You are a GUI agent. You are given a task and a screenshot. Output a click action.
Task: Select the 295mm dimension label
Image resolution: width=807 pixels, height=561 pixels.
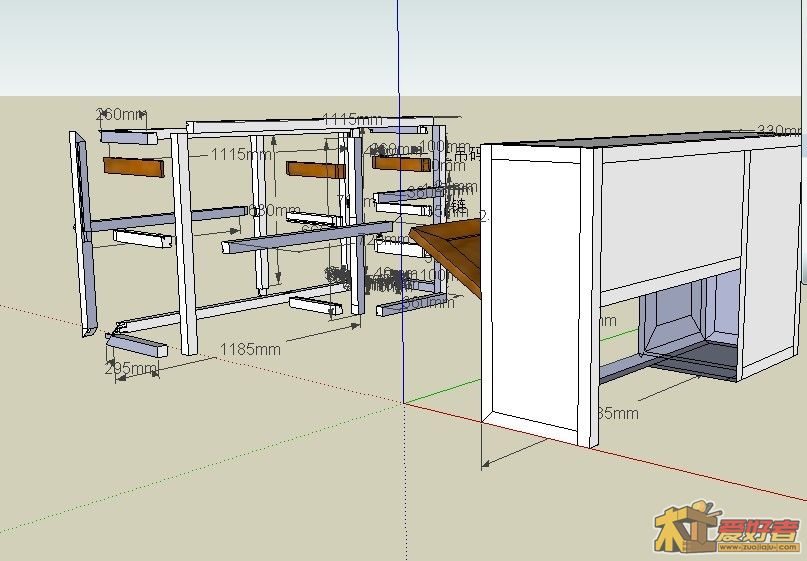pyautogui.click(x=131, y=369)
